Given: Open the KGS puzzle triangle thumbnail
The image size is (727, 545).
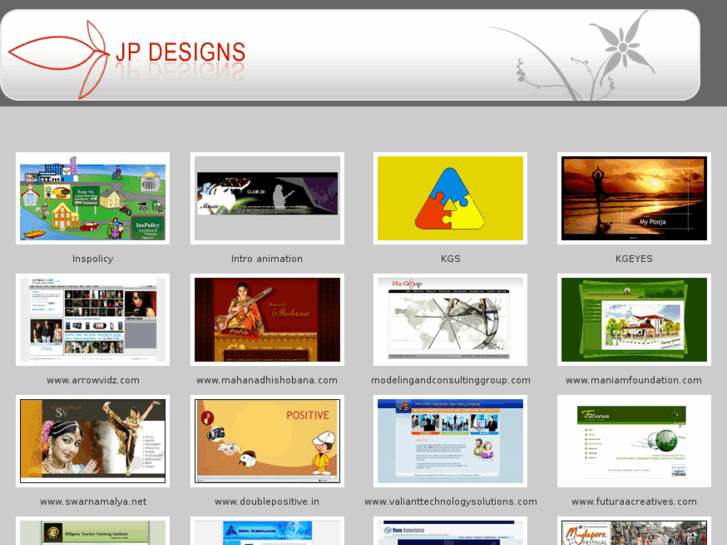Looking at the screenshot, I should click(x=450, y=199).
